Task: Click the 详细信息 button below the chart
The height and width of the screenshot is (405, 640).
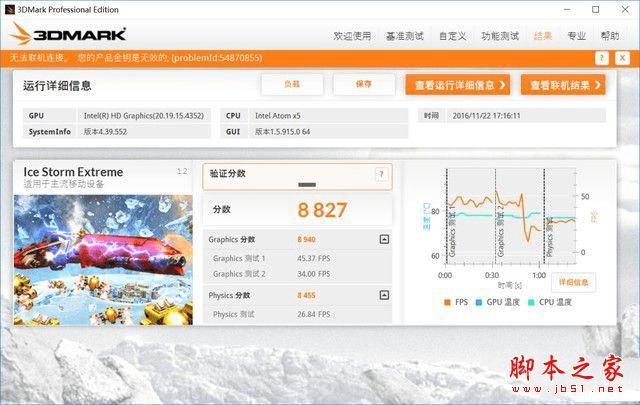Action: tap(573, 282)
